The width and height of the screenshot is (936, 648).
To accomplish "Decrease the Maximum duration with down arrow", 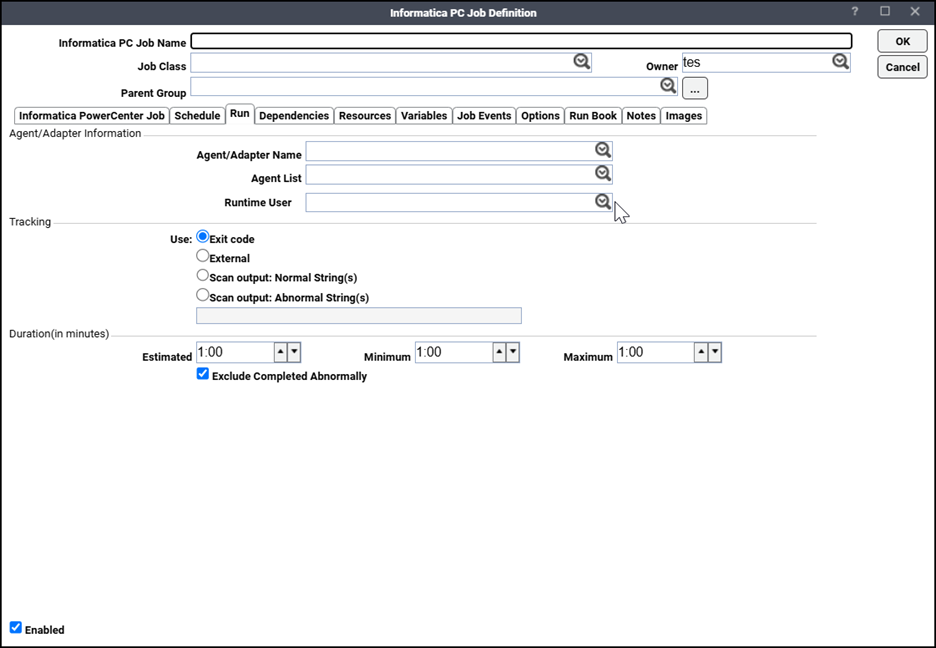I will (715, 353).
